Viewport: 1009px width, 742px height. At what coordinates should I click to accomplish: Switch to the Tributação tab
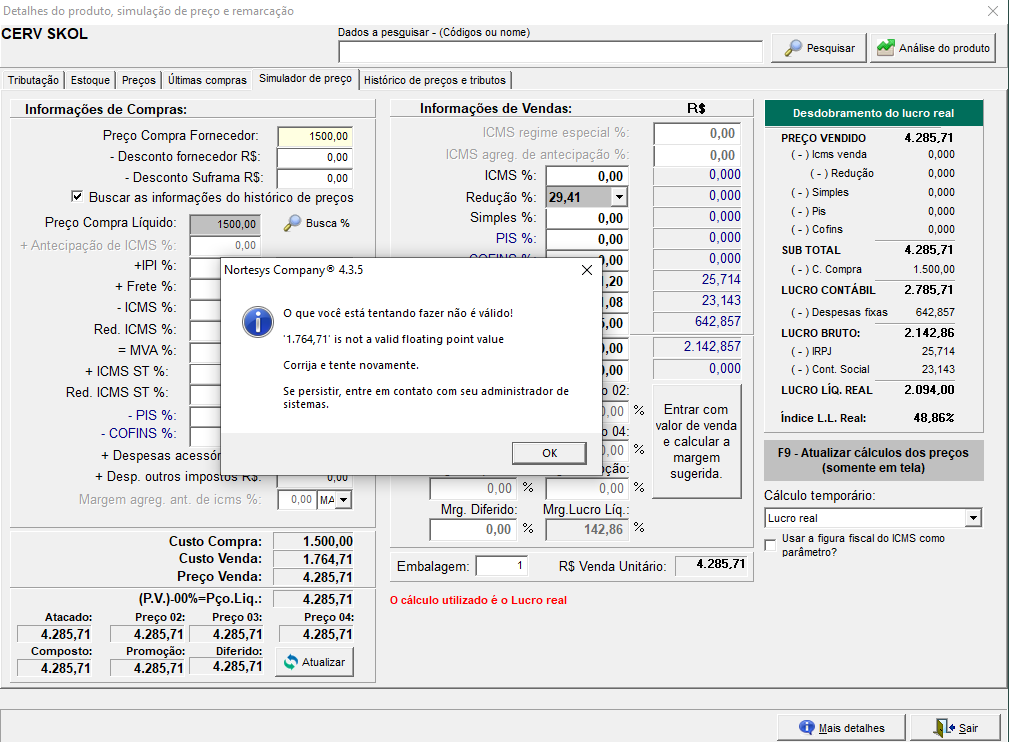[34, 80]
